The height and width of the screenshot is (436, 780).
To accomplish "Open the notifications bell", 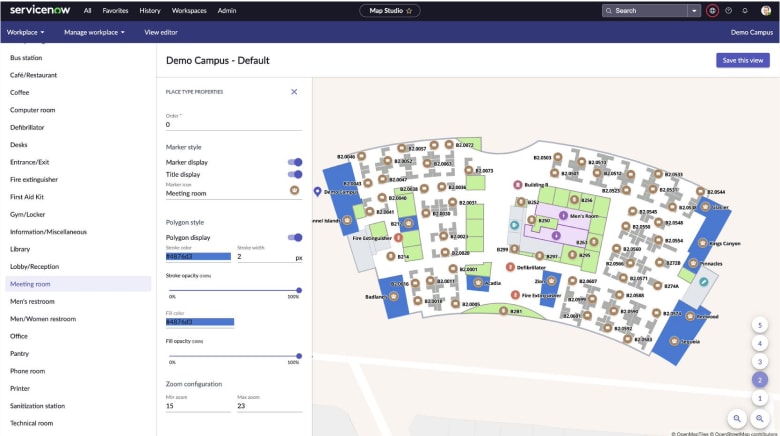I will [745, 10].
